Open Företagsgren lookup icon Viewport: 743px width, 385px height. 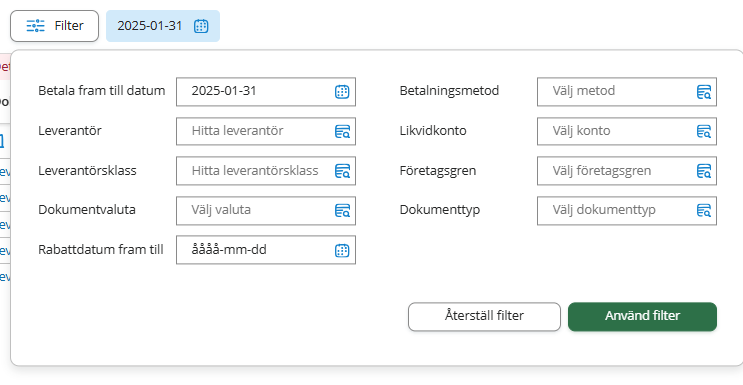tap(704, 171)
